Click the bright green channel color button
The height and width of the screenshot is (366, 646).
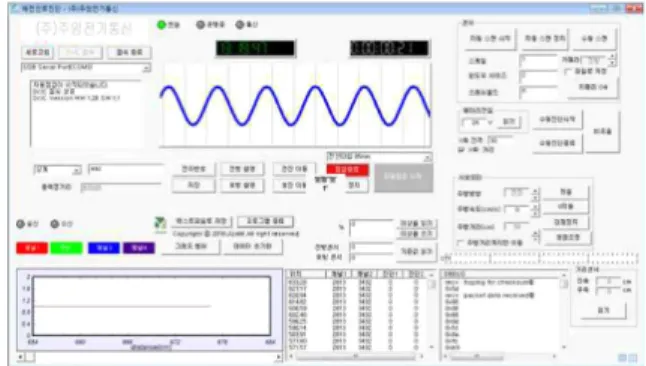click(66, 248)
